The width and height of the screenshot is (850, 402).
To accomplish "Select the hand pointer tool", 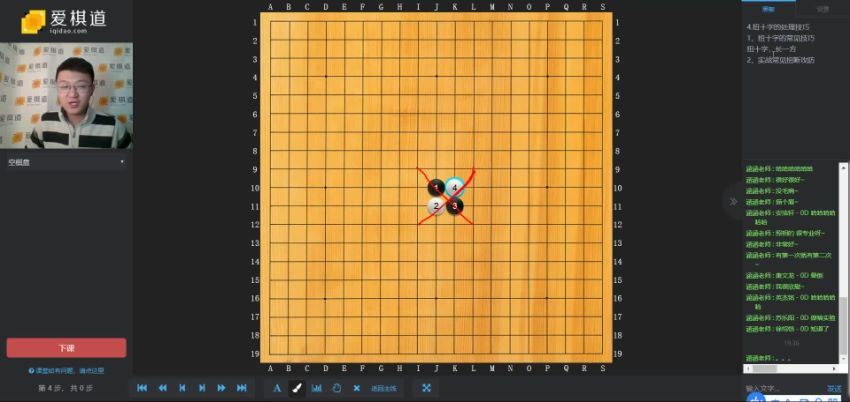I will 337,388.
